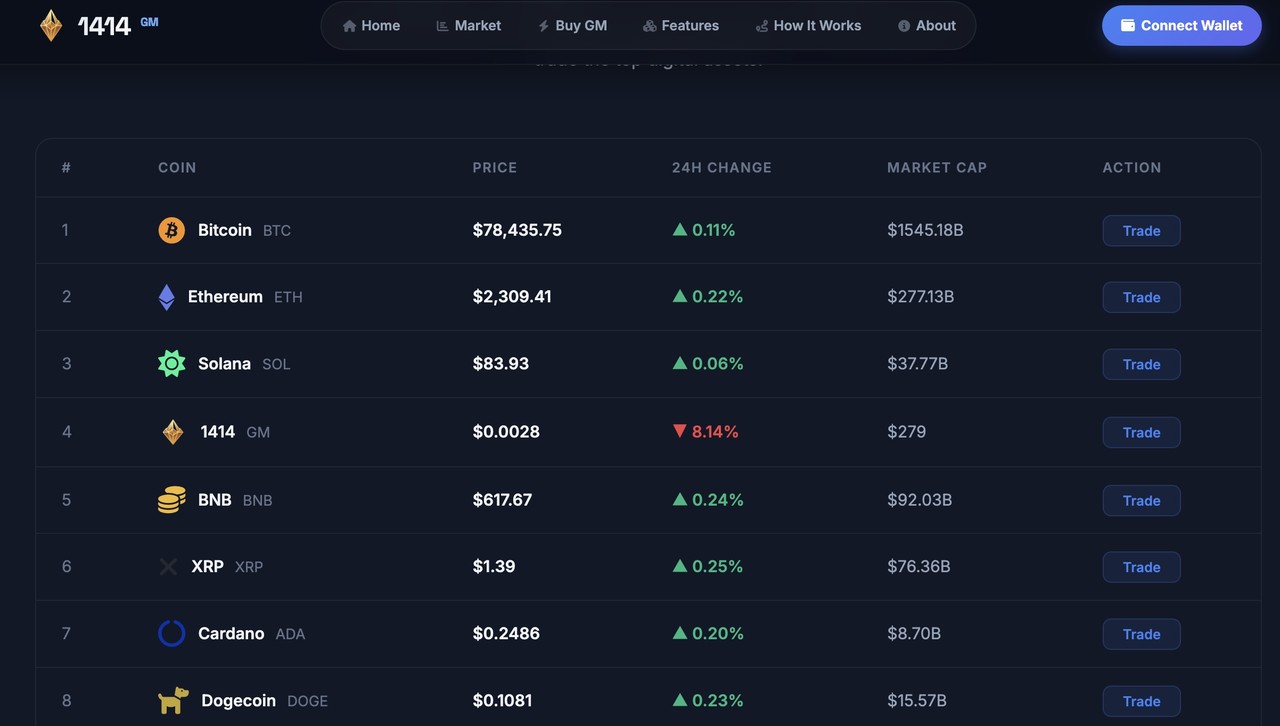Image resolution: width=1280 pixels, height=726 pixels.
Task: Click the Ethereum diamond icon
Action: coord(167,297)
